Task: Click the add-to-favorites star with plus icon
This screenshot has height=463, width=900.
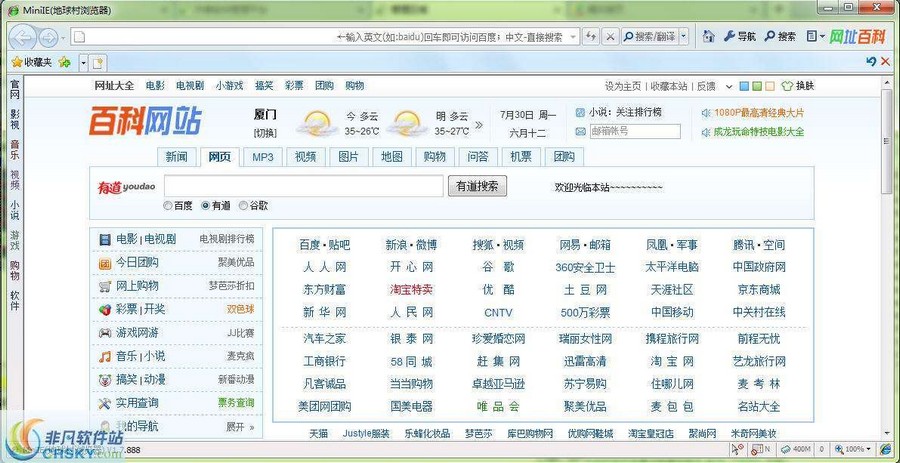Action: 64,62
